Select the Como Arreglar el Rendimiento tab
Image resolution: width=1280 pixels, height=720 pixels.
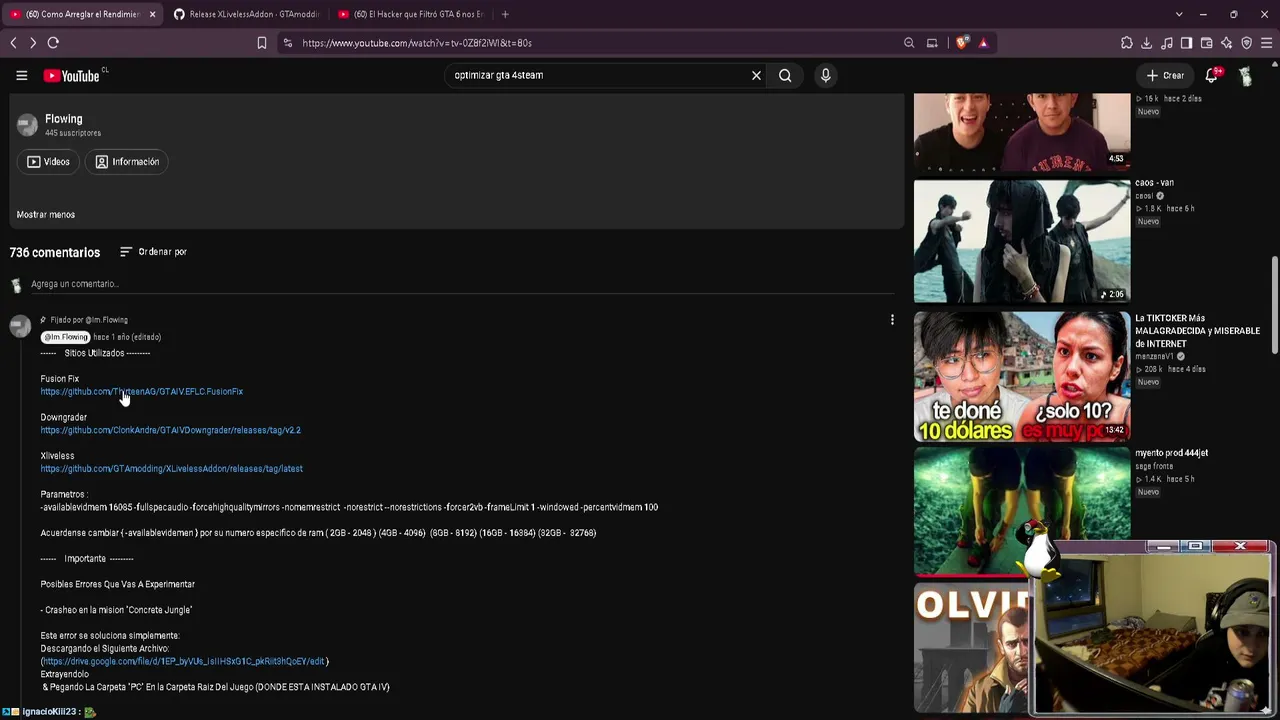click(x=82, y=14)
